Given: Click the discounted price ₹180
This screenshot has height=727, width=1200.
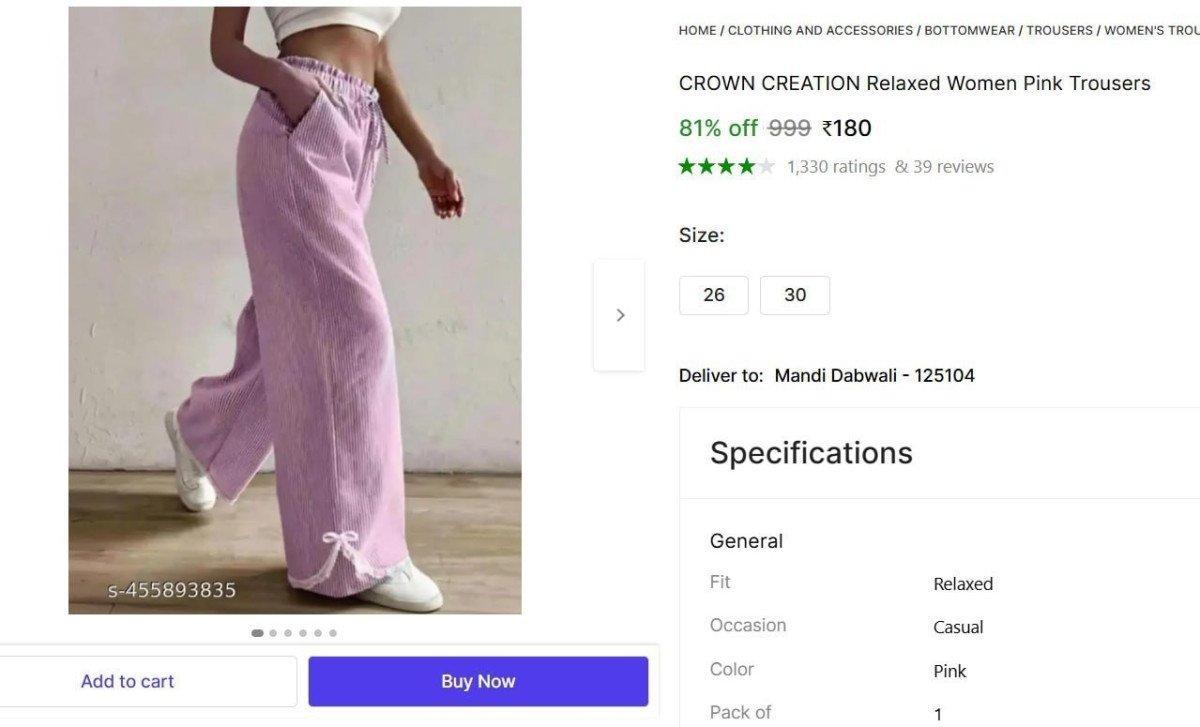Looking at the screenshot, I should tap(846, 128).
